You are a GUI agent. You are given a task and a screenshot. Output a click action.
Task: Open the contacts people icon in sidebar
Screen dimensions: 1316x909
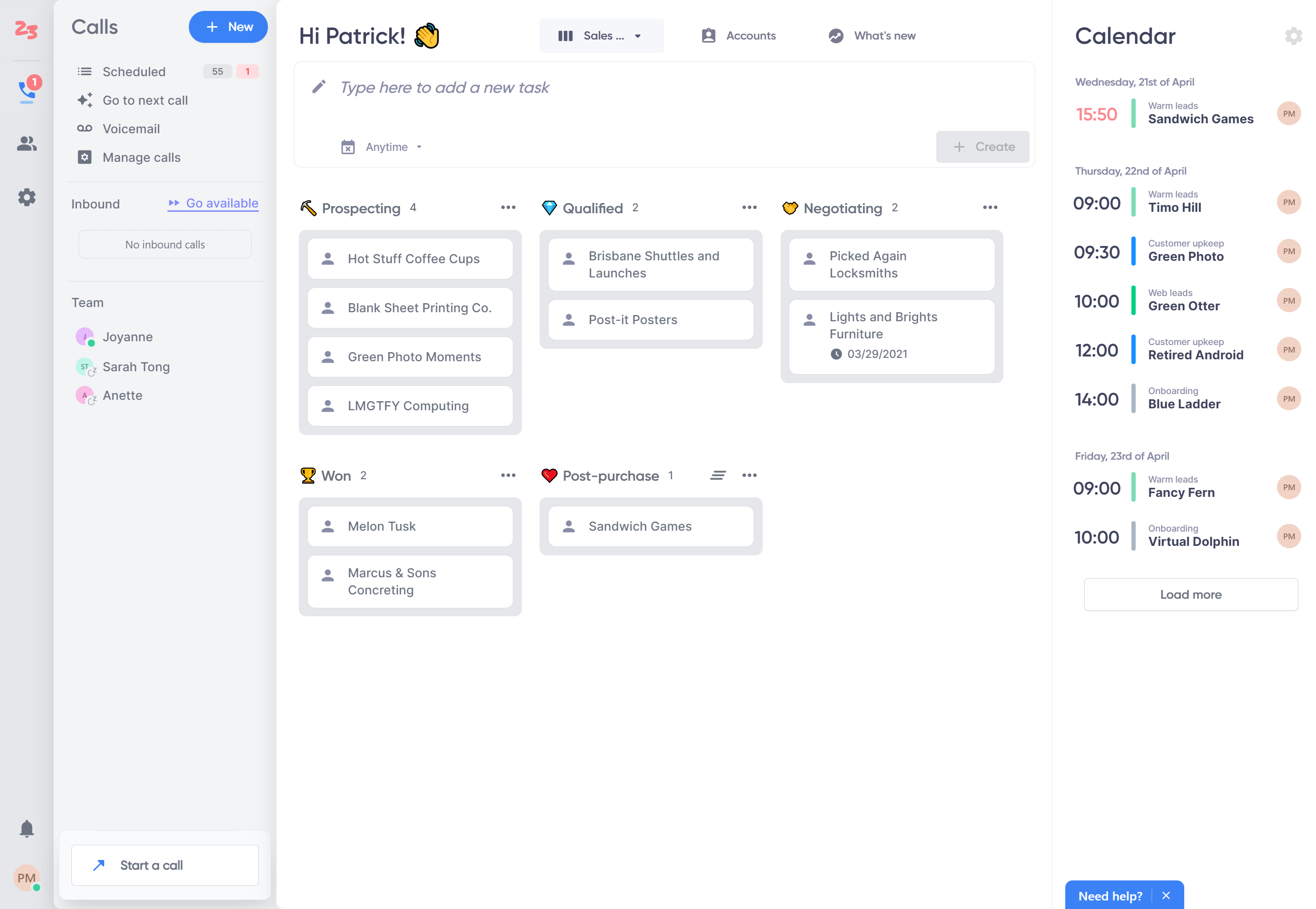27,143
